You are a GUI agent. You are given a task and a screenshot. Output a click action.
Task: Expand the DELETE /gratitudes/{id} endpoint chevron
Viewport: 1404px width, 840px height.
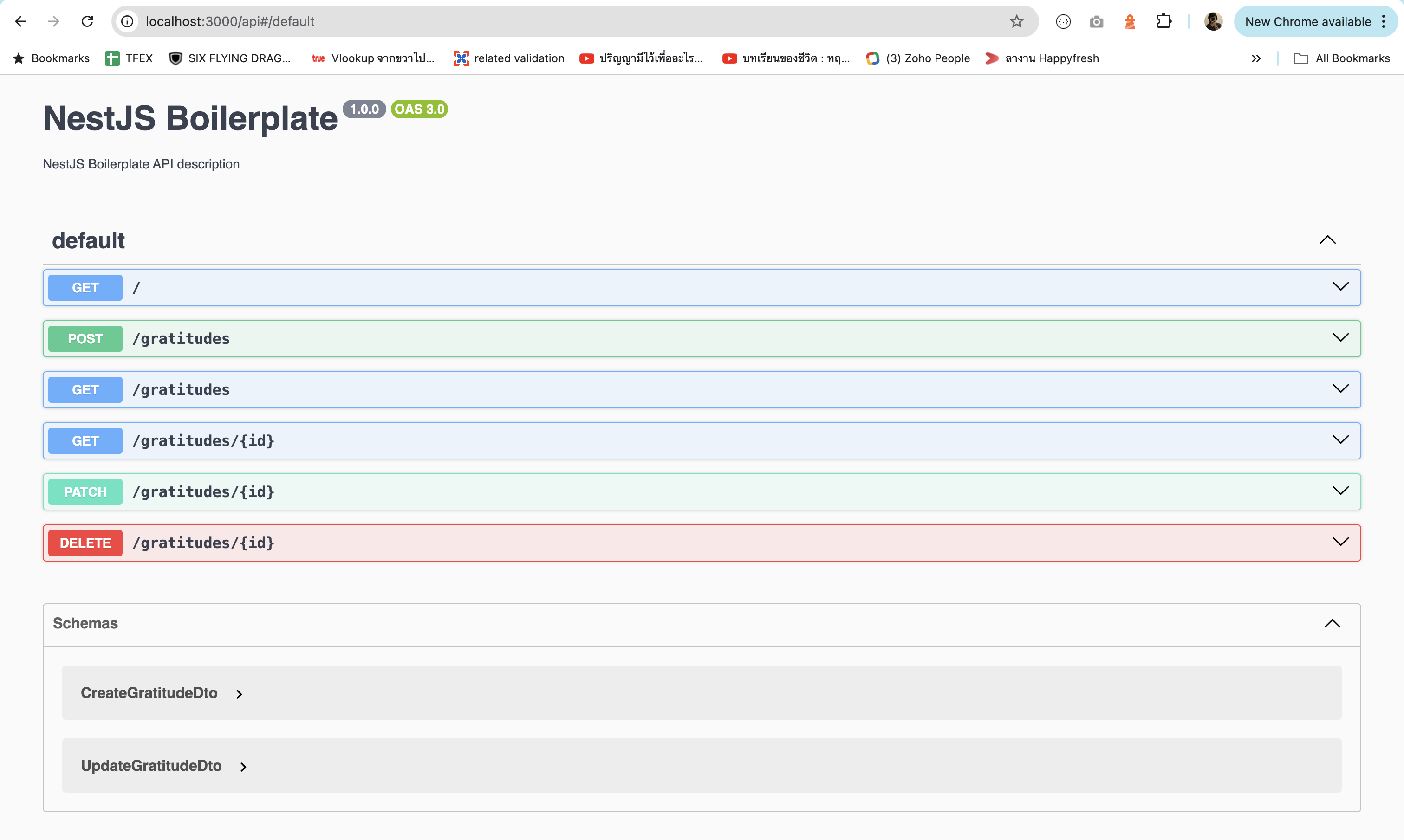(1340, 542)
